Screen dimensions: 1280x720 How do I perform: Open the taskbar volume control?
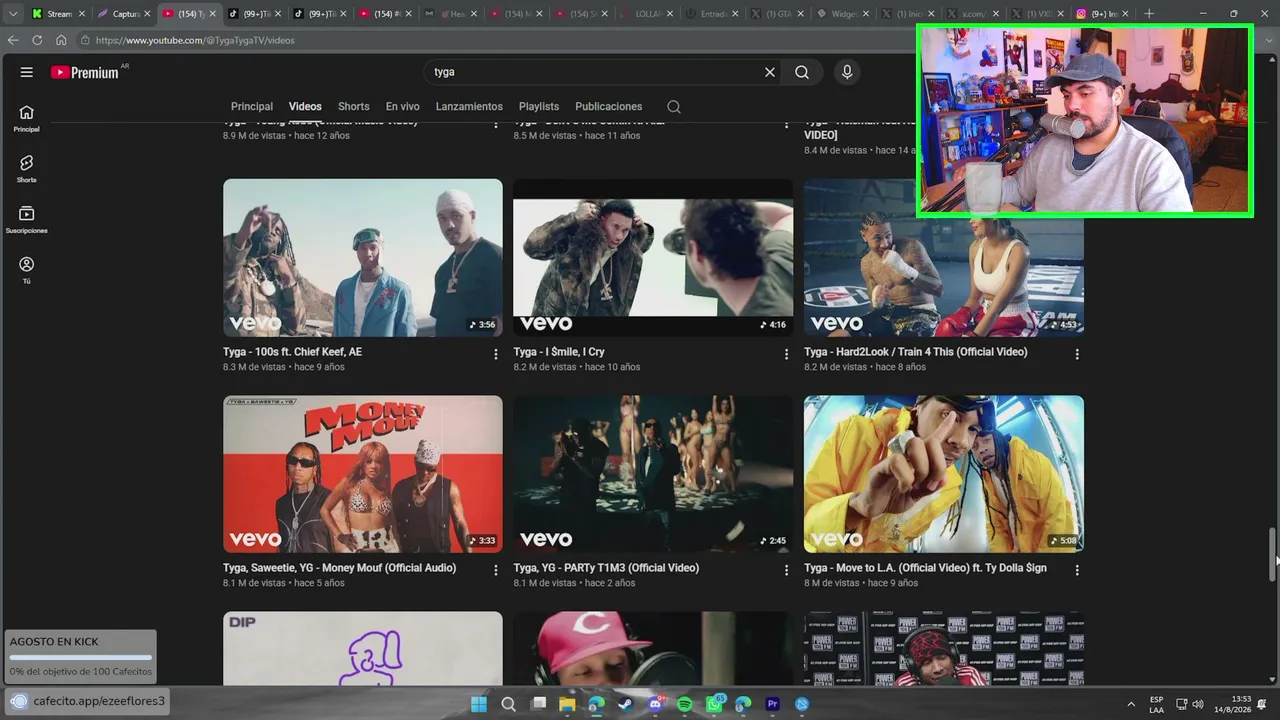coord(1198,704)
